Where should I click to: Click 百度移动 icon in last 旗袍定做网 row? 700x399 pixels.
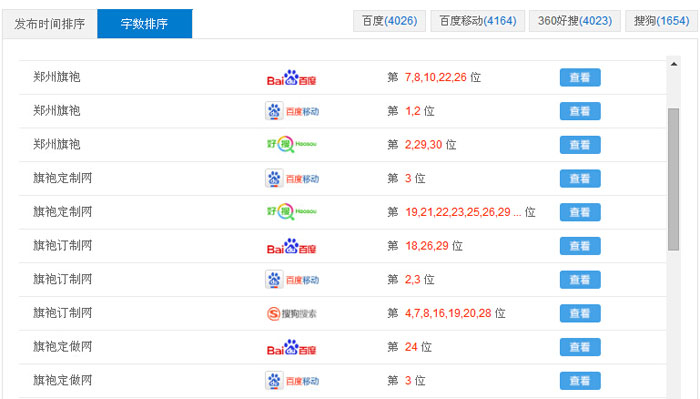coord(292,381)
